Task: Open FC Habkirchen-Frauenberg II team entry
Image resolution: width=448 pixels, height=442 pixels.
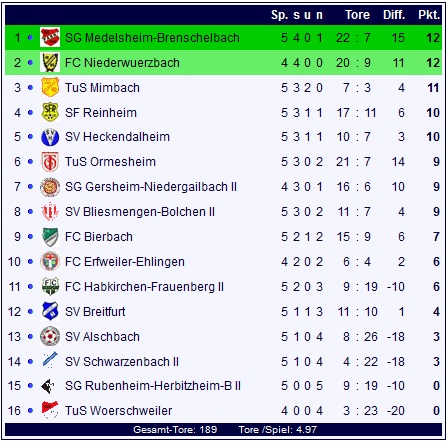Action: tap(144, 287)
